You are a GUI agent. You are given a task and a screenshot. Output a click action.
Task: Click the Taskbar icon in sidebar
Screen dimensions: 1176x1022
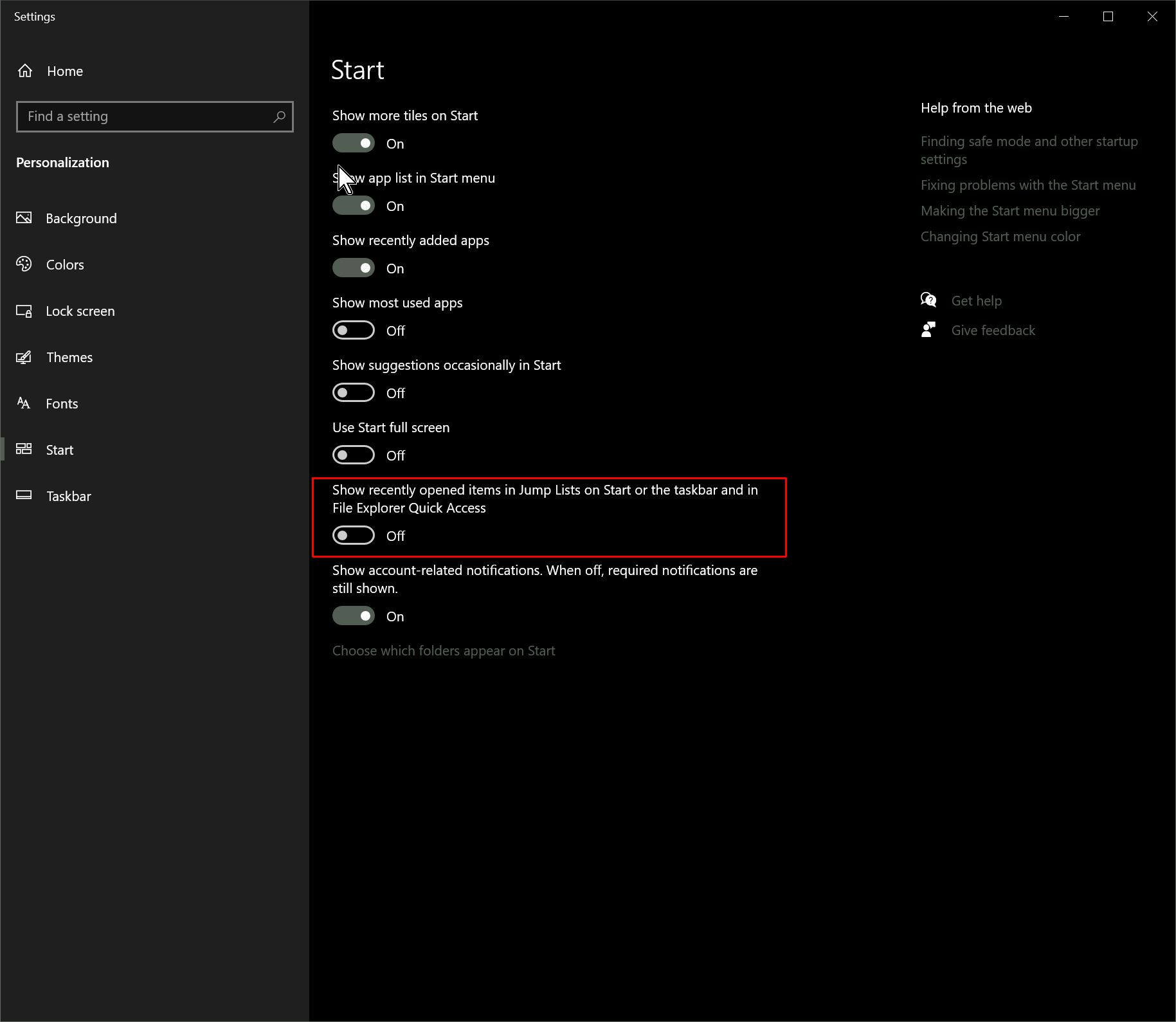(24, 496)
